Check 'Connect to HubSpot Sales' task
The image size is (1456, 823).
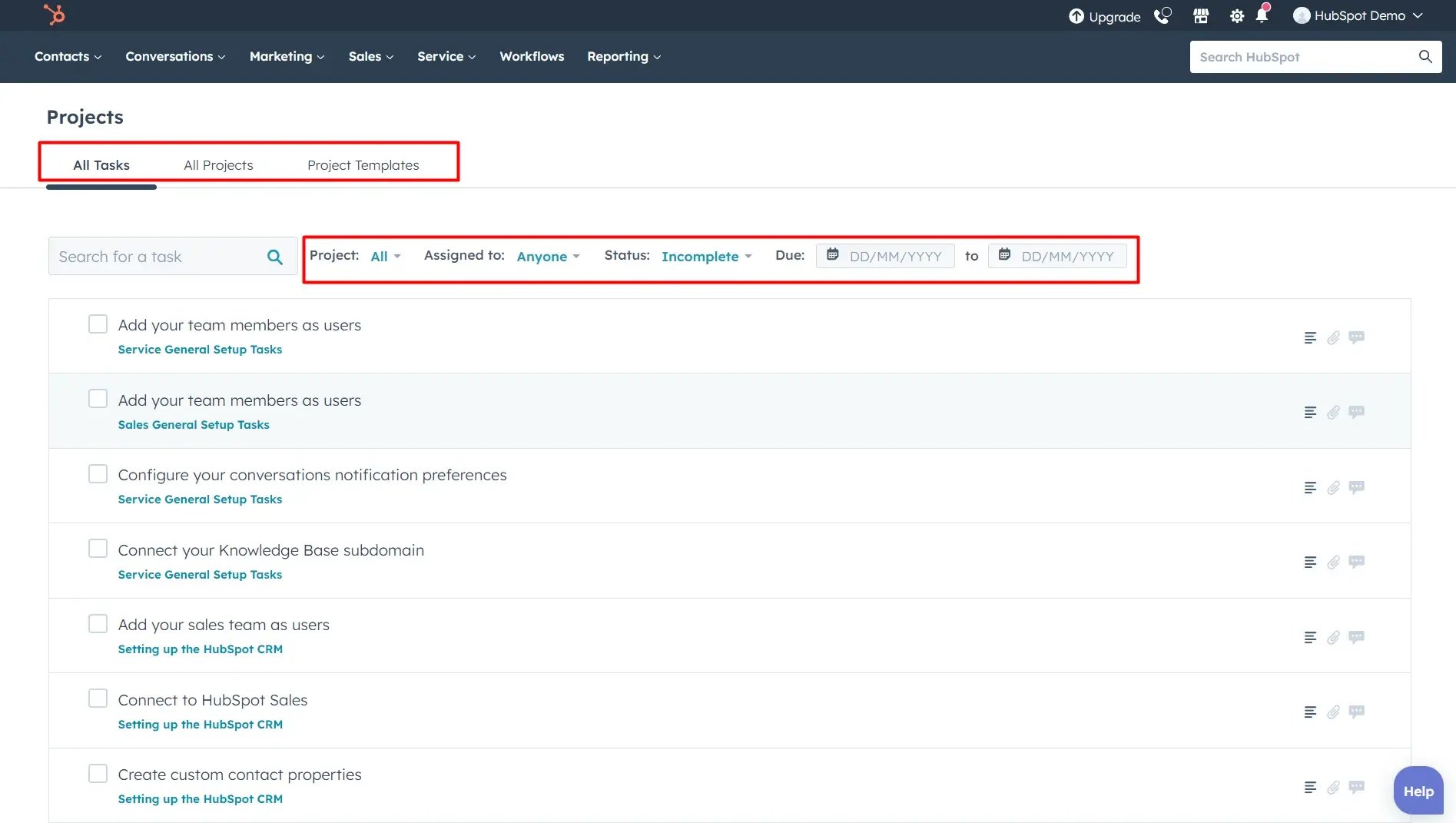[98, 698]
